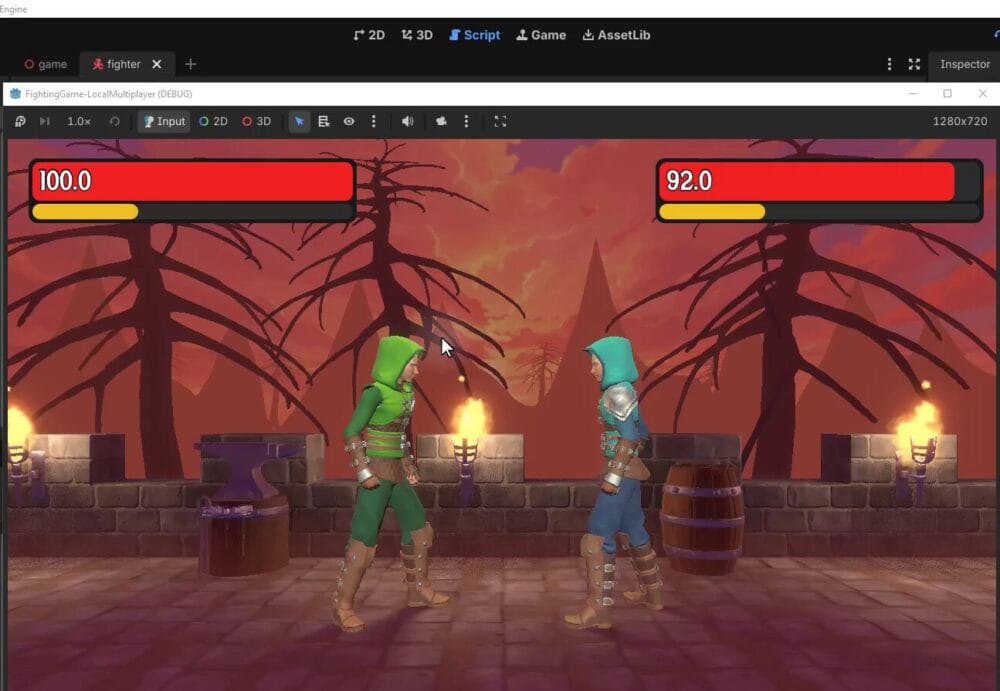Enable 2D node selection in game toolbar

coord(213,121)
